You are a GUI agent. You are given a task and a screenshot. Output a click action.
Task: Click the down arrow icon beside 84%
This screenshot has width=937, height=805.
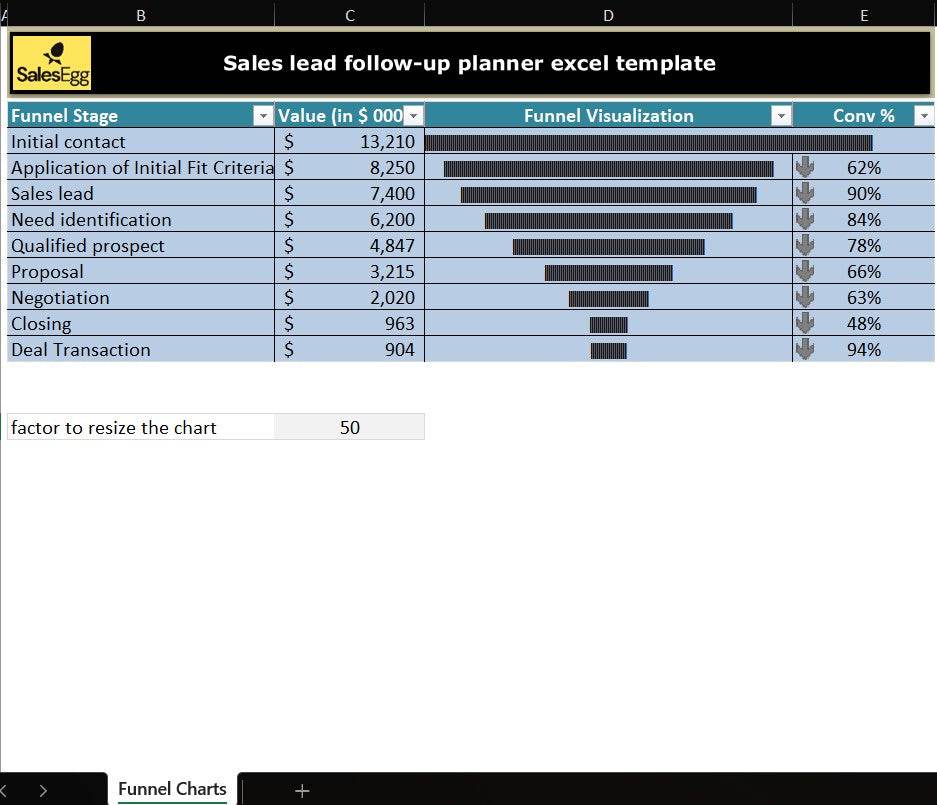[805, 219]
